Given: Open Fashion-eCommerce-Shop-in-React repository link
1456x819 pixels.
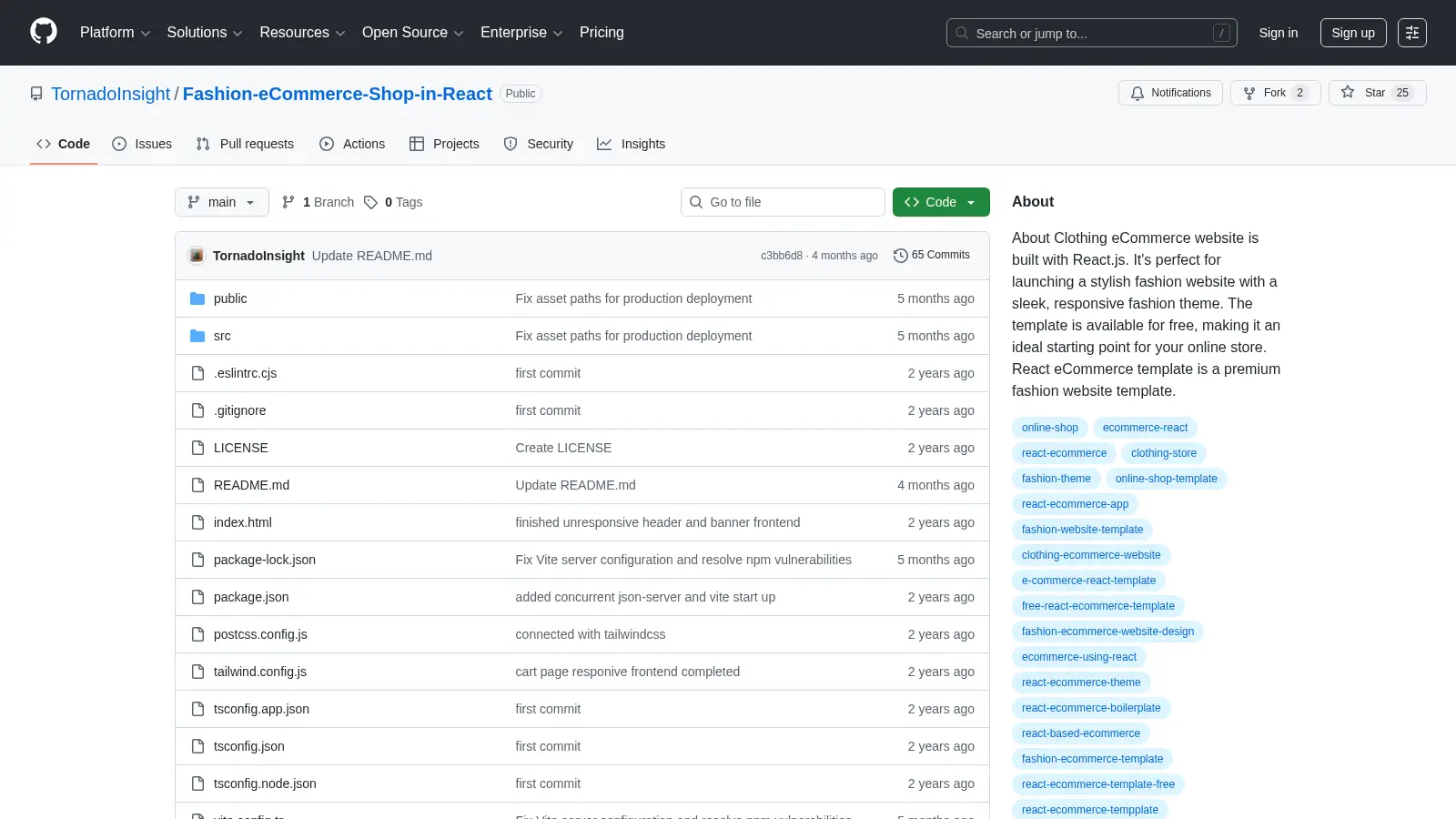Looking at the screenshot, I should (x=338, y=94).
